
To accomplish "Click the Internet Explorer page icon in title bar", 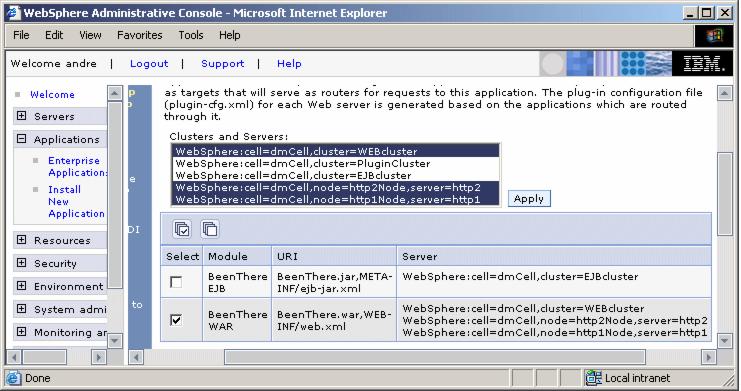I will (x=13, y=13).
